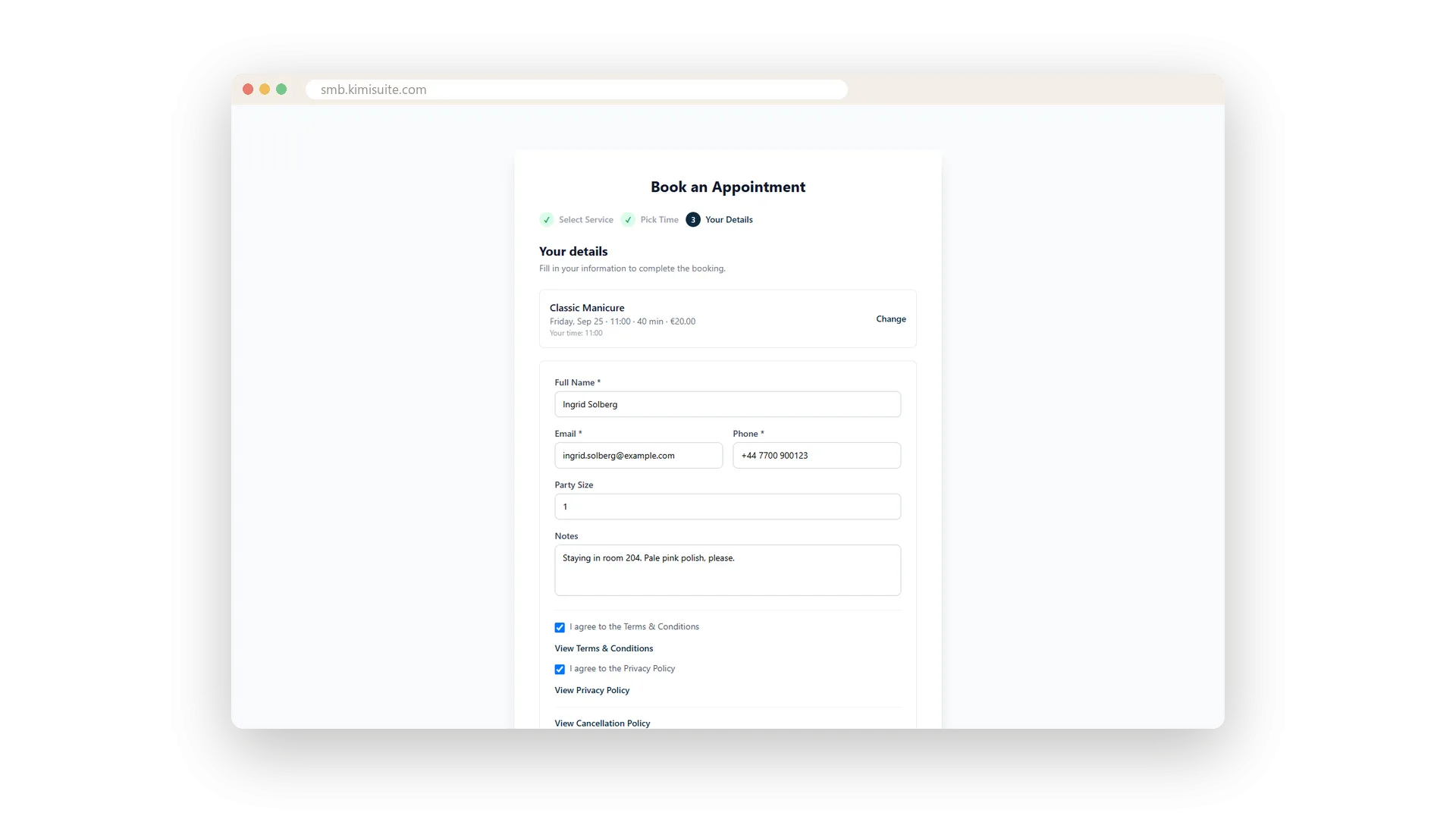The width and height of the screenshot is (1456, 819).
Task: Click the Select Service step checkmark icon
Action: [x=546, y=220]
